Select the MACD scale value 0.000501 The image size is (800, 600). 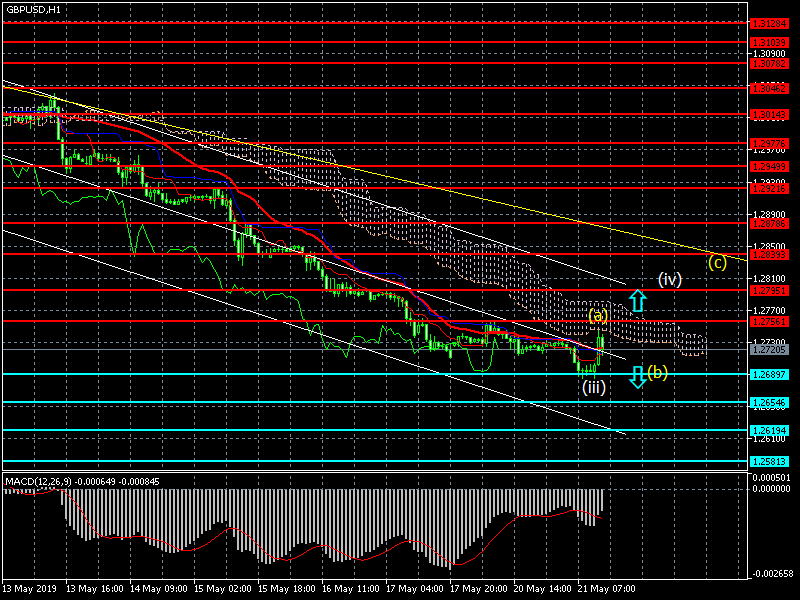[x=771, y=478]
